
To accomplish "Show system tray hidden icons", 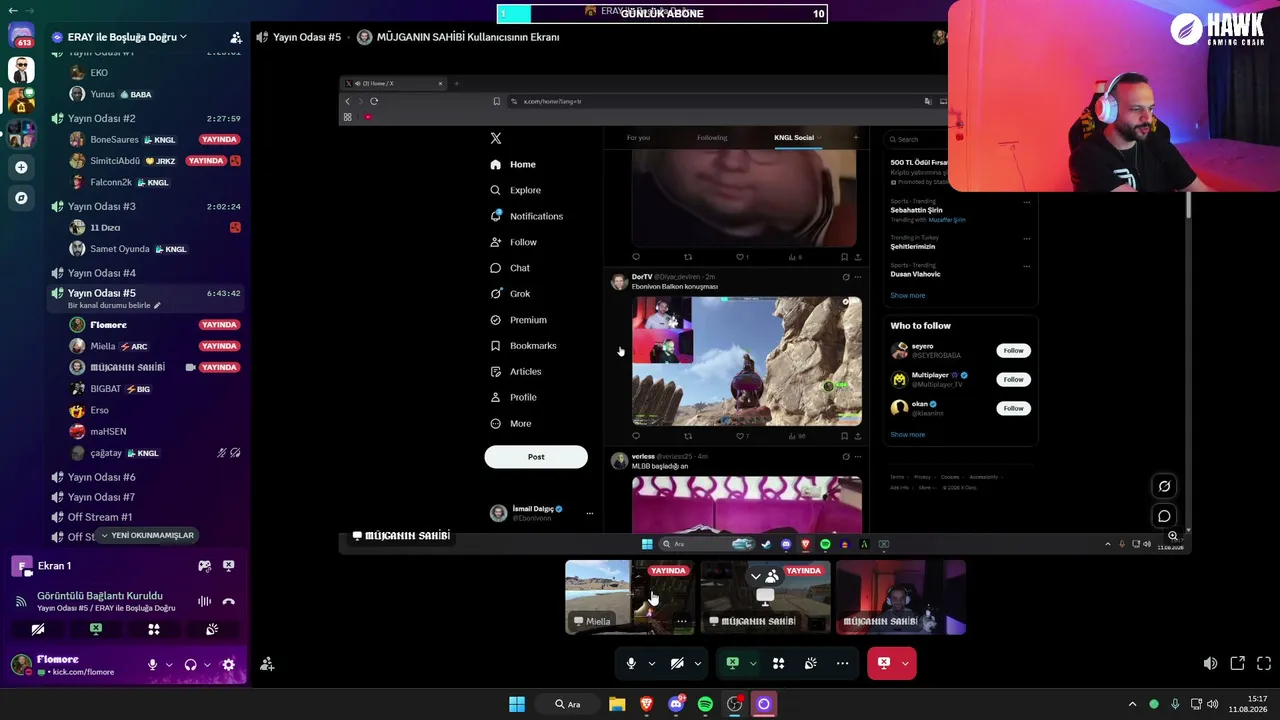I will (1132, 704).
